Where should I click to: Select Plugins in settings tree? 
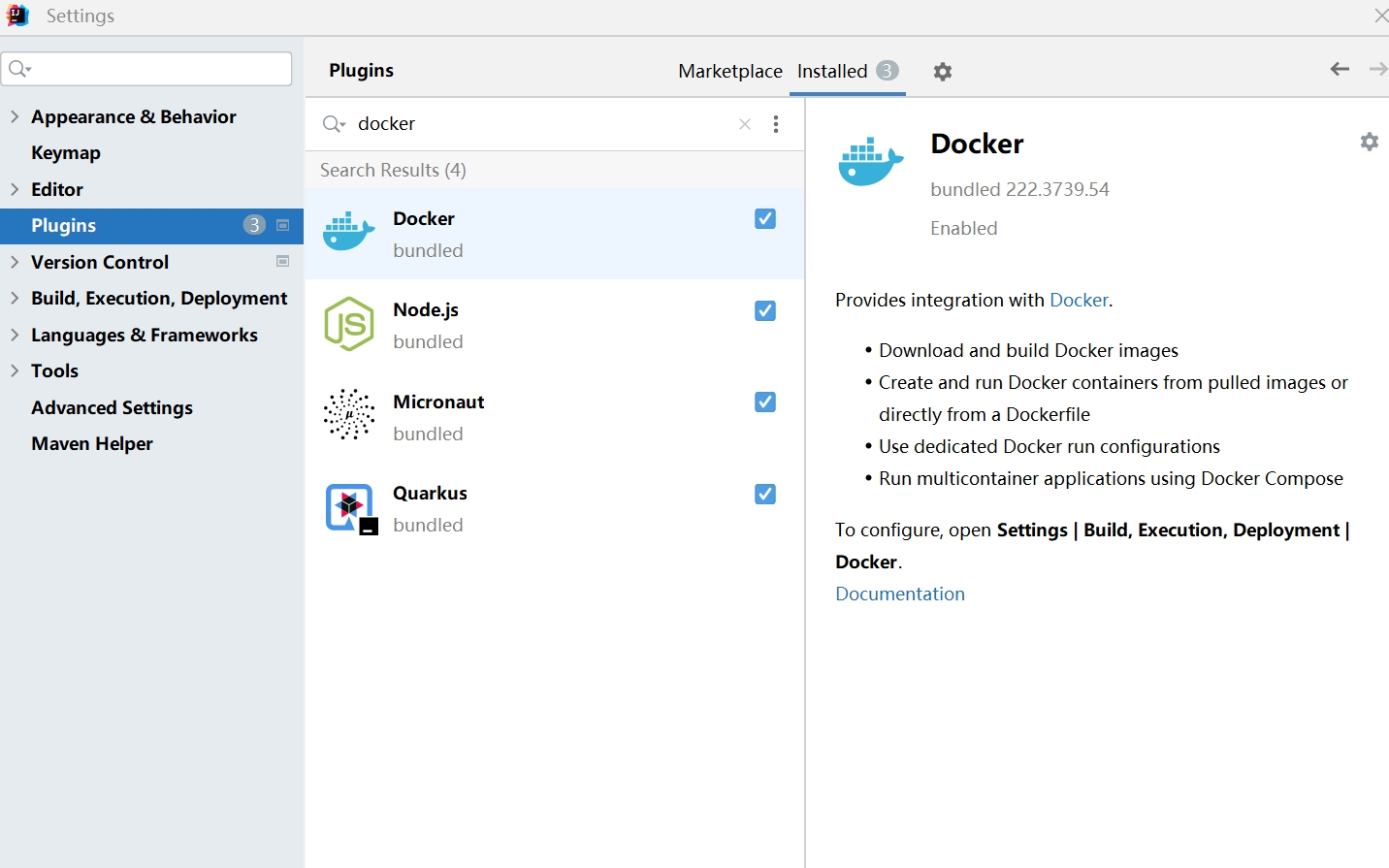151,225
